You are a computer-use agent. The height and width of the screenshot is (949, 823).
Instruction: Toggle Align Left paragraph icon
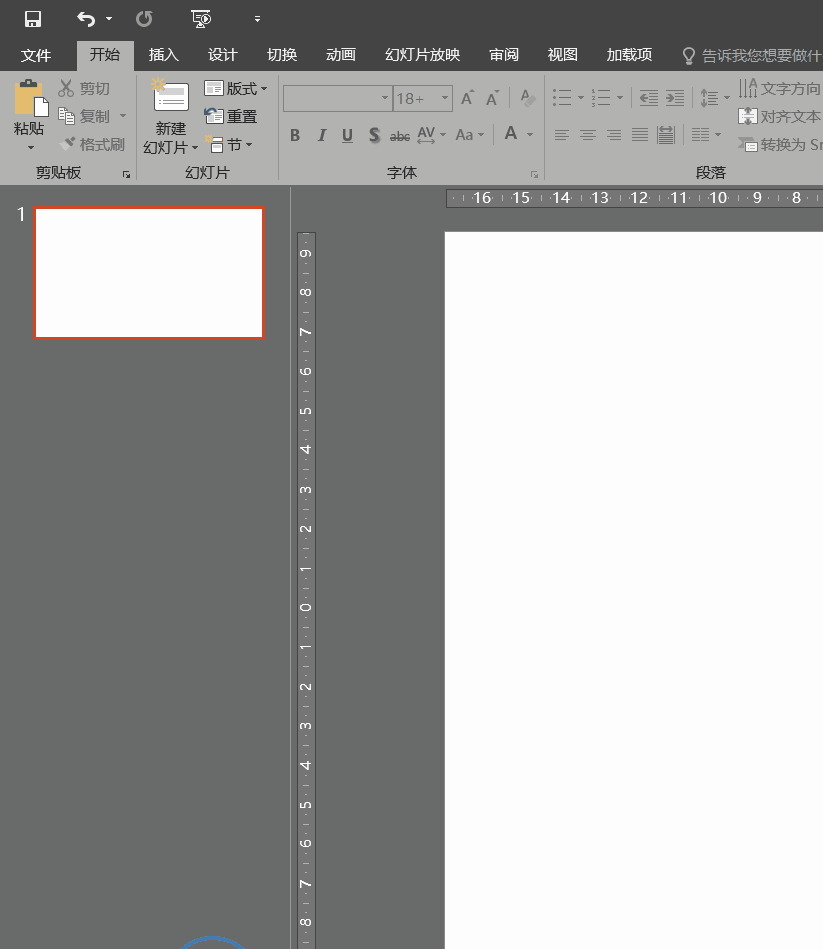(x=562, y=134)
